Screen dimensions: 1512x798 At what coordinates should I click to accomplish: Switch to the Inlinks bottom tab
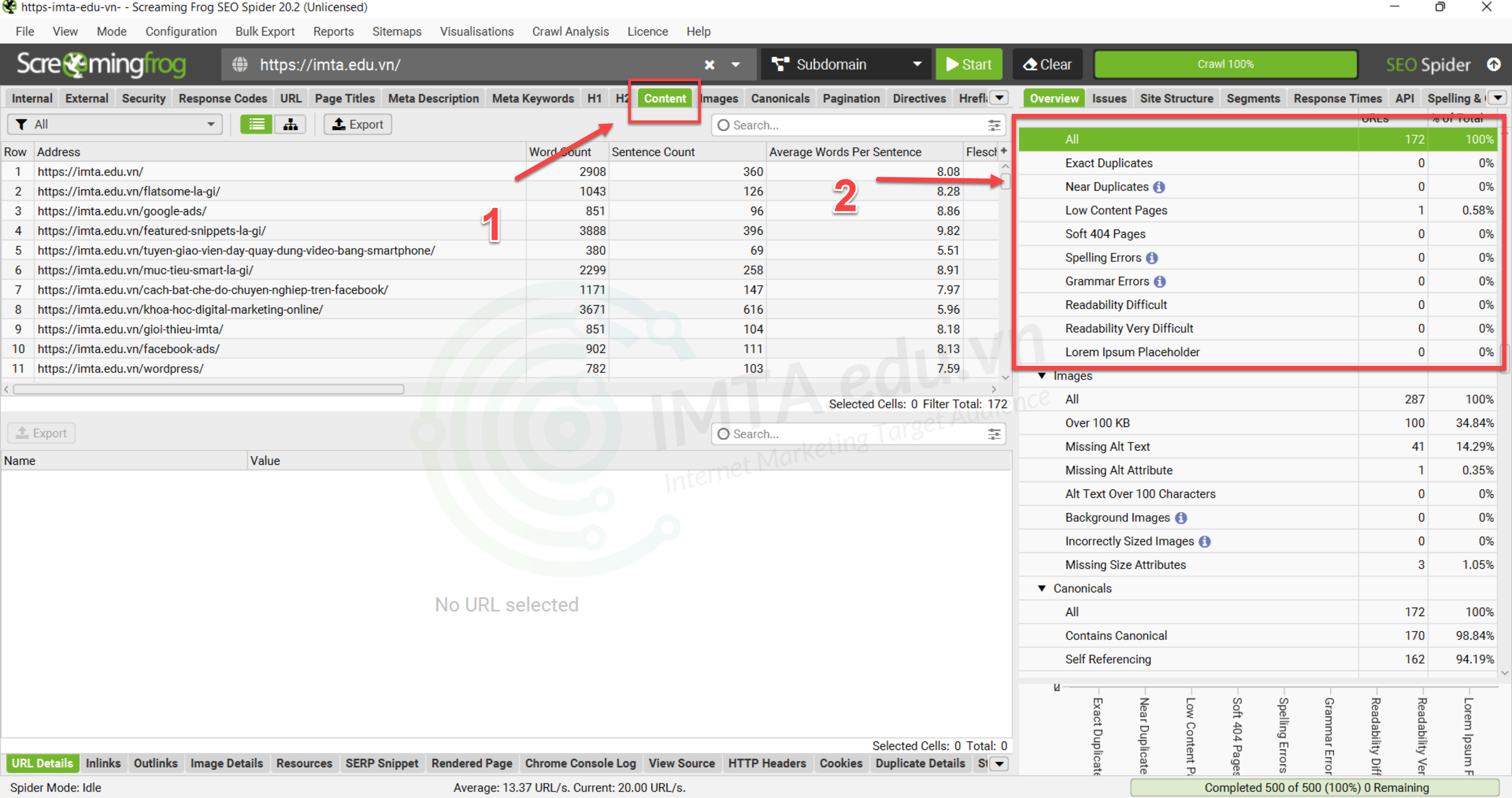(x=103, y=763)
